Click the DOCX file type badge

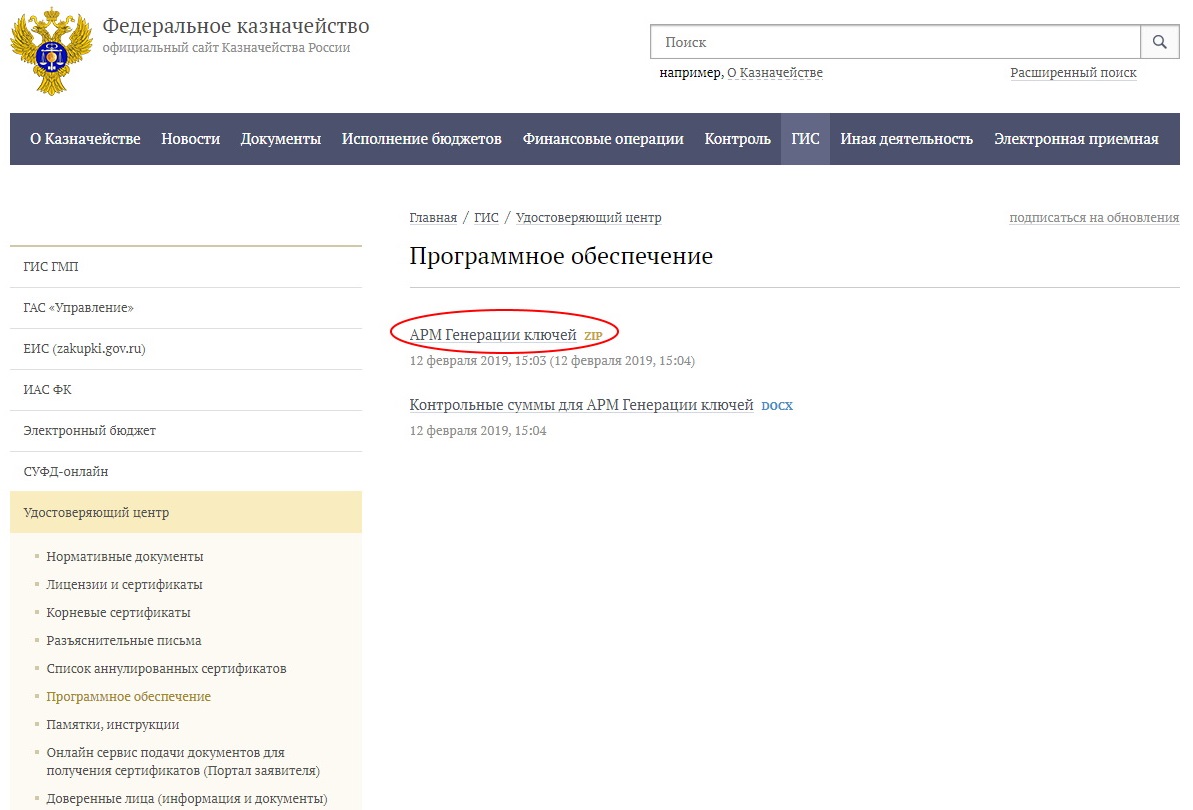point(777,406)
